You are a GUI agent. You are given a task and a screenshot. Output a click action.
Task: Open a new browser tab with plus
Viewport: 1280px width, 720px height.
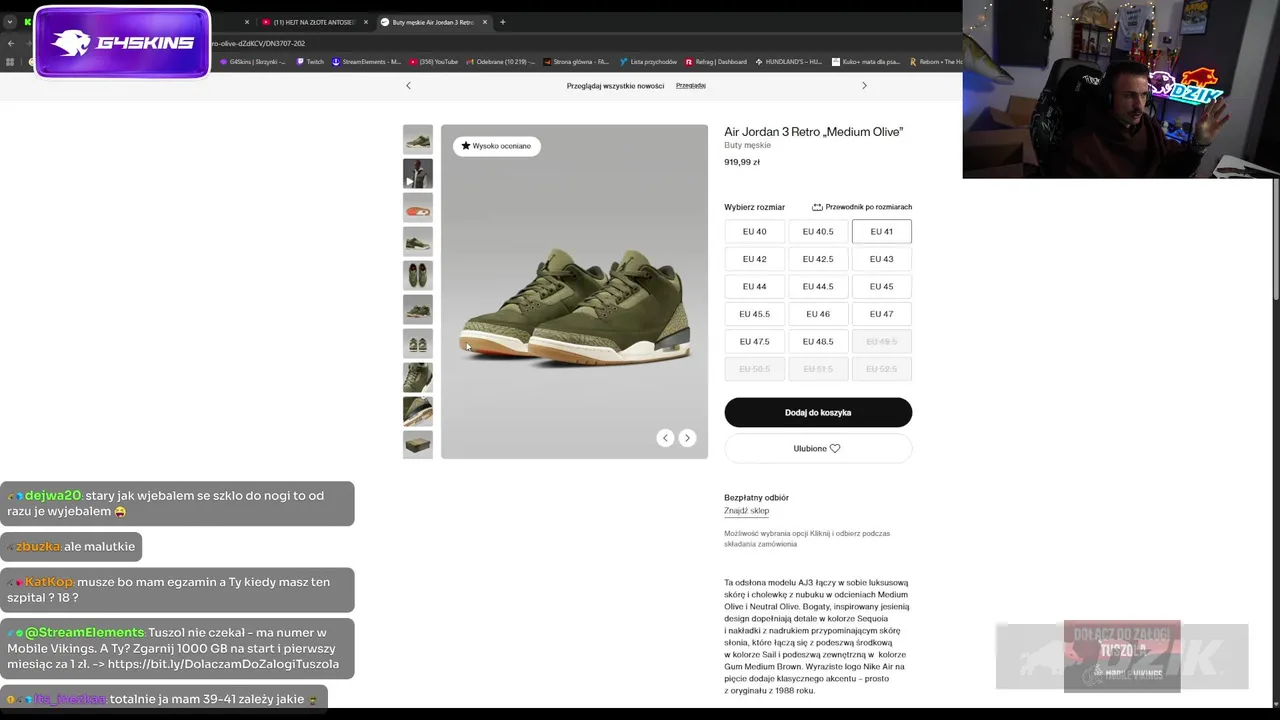point(502,22)
